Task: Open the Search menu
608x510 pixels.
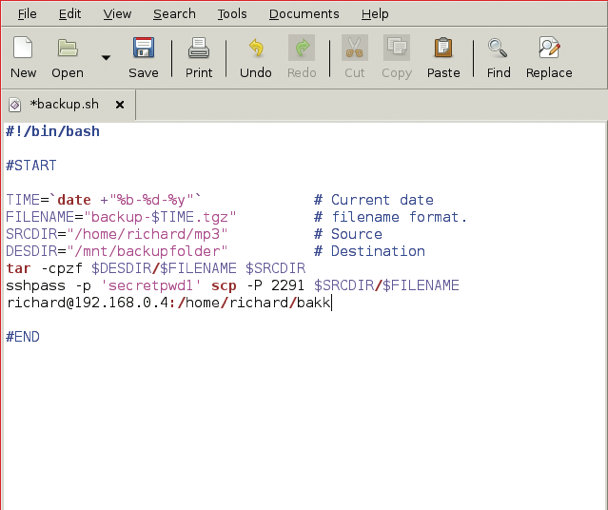Action: [174, 14]
